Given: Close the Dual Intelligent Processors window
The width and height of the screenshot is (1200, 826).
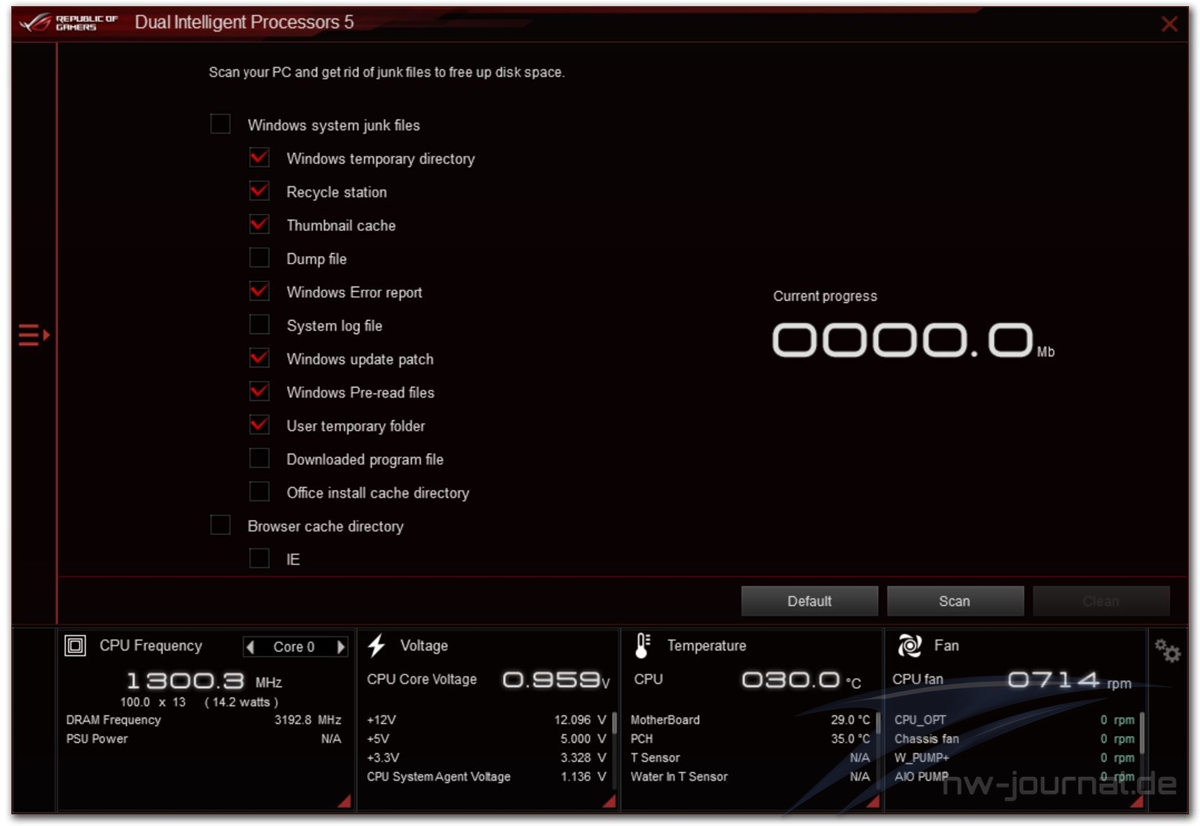Looking at the screenshot, I should point(1169,24).
